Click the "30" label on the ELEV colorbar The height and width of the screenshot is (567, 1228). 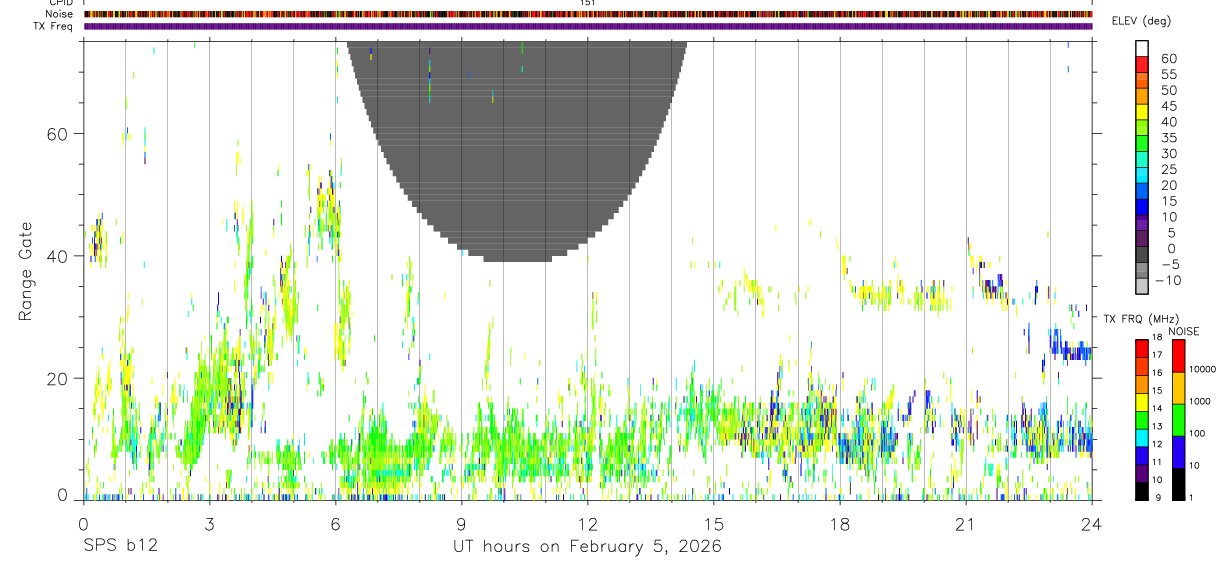point(1168,154)
